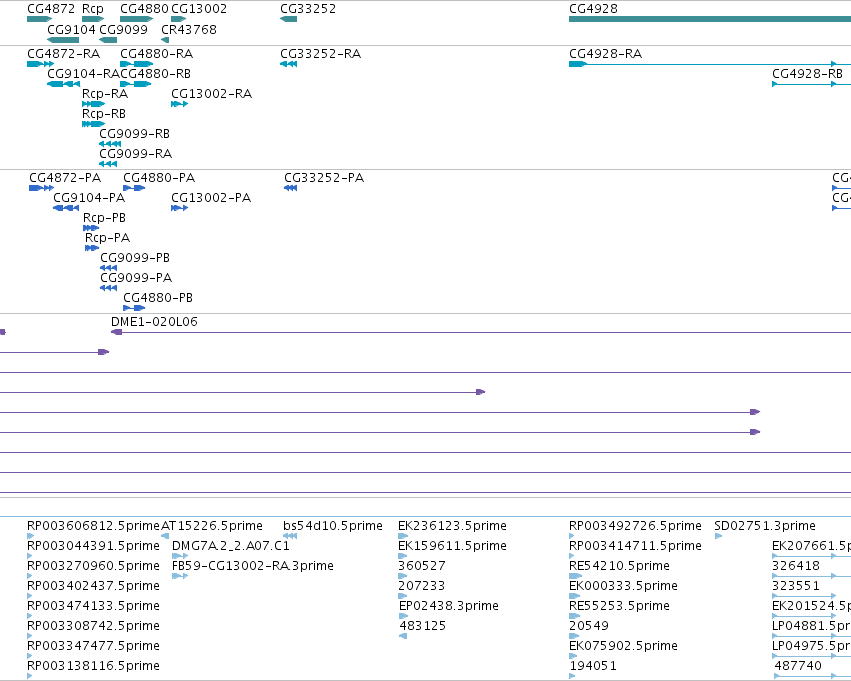Click the CG13002 gene glyph

pyautogui.click(x=179, y=19)
